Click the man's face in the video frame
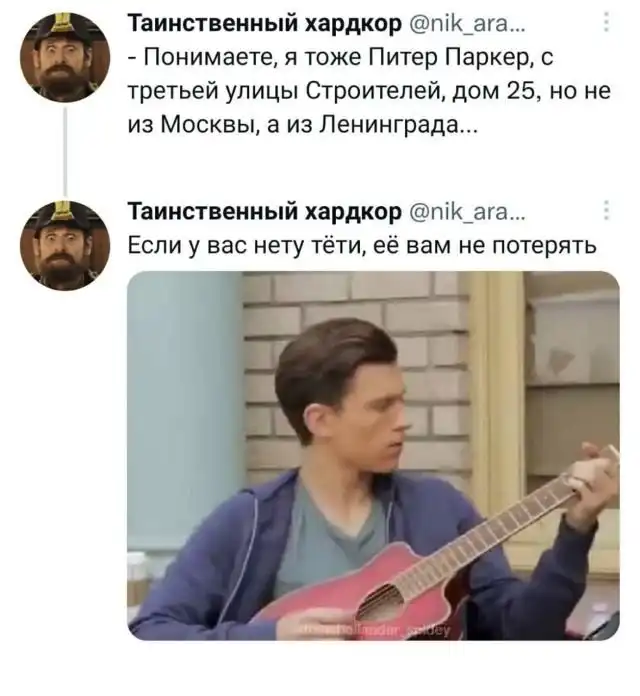Screen dimensions: 640x696 (x=378, y=427)
